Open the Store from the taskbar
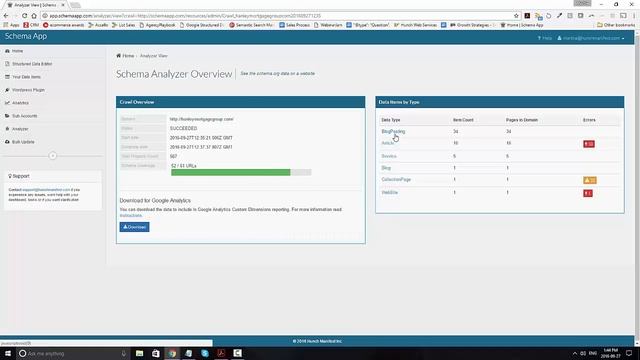 tap(156, 353)
